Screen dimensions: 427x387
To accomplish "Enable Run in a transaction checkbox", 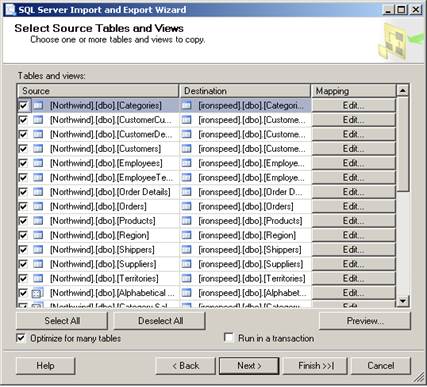I will 229,338.
